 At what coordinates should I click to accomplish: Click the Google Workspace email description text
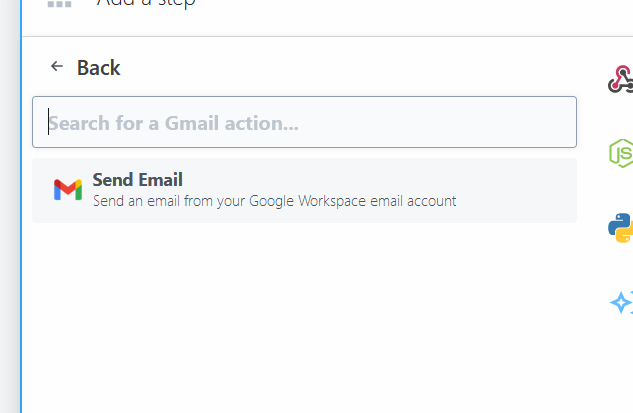274,201
